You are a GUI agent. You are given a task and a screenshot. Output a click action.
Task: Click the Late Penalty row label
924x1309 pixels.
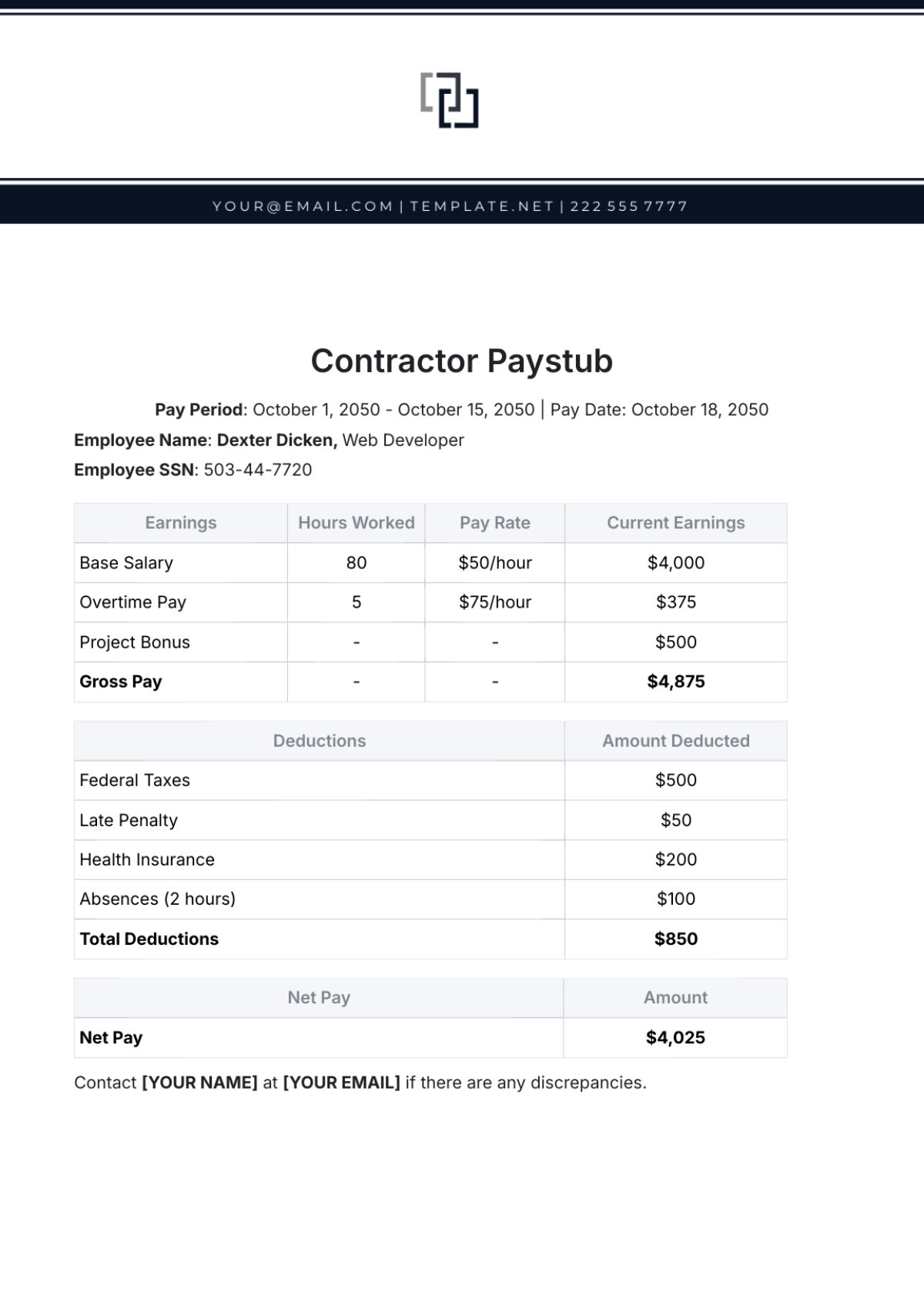point(129,820)
